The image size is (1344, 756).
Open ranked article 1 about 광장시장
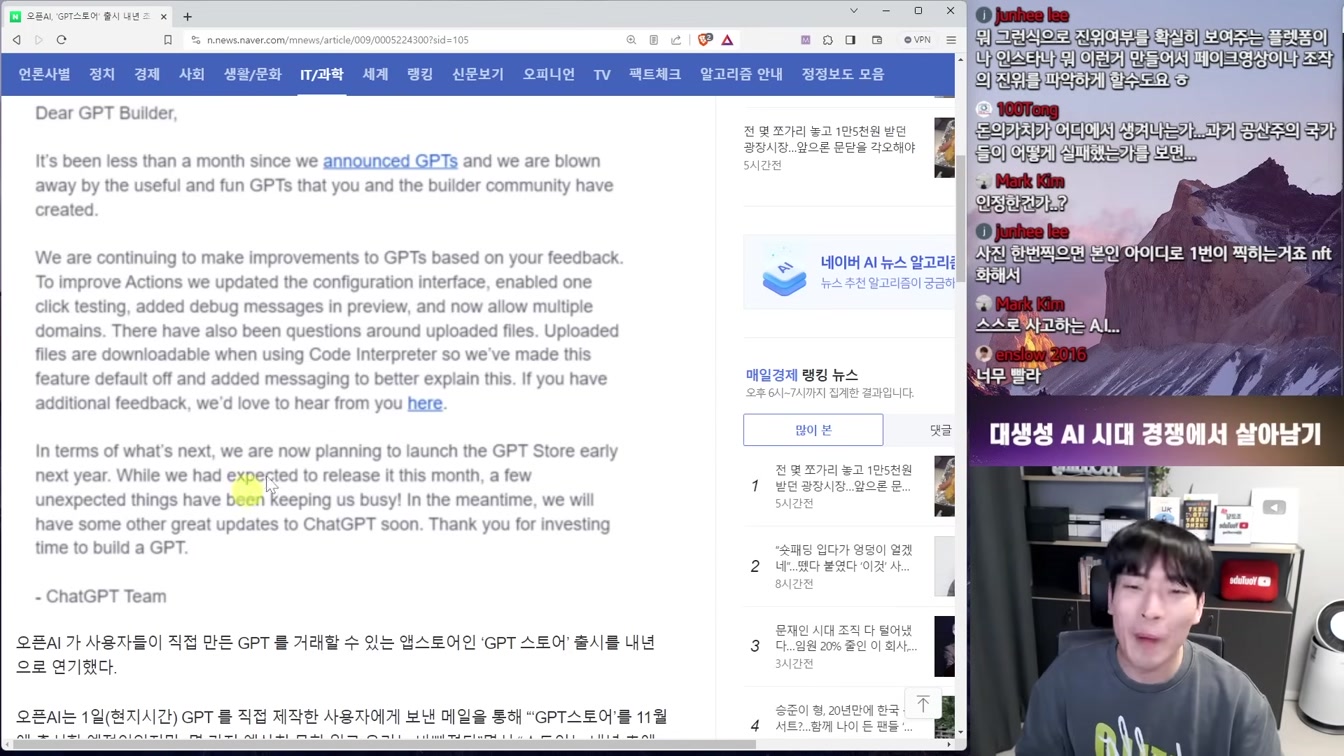[x=843, y=477]
